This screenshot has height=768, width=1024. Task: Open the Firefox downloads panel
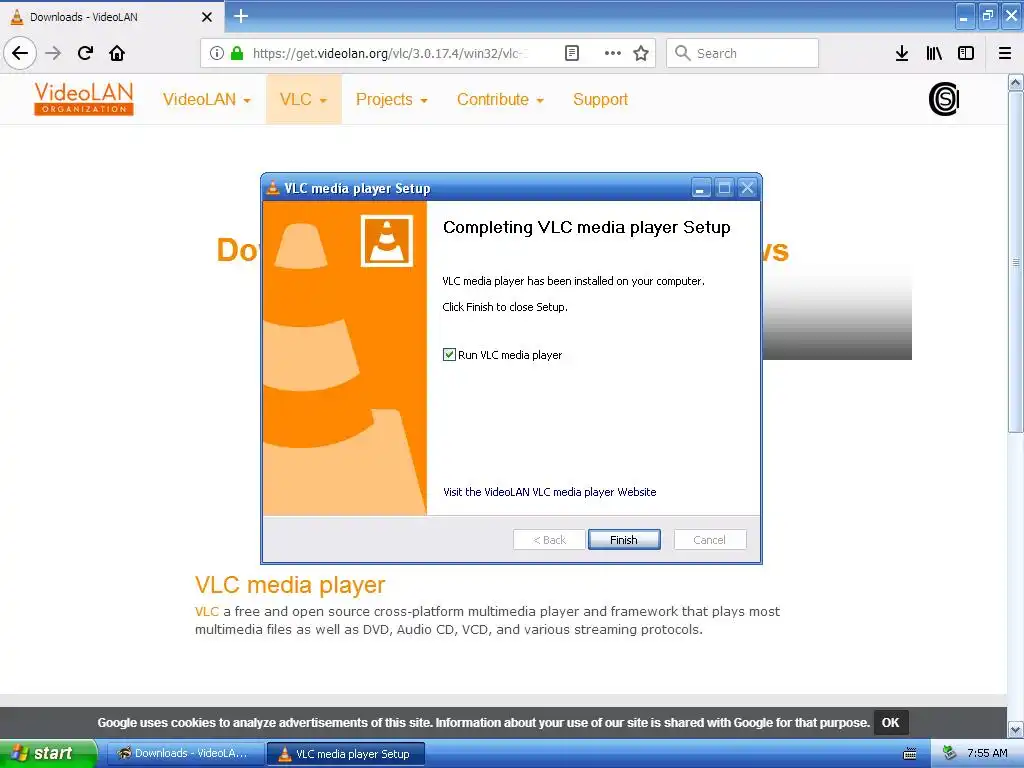click(x=902, y=53)
